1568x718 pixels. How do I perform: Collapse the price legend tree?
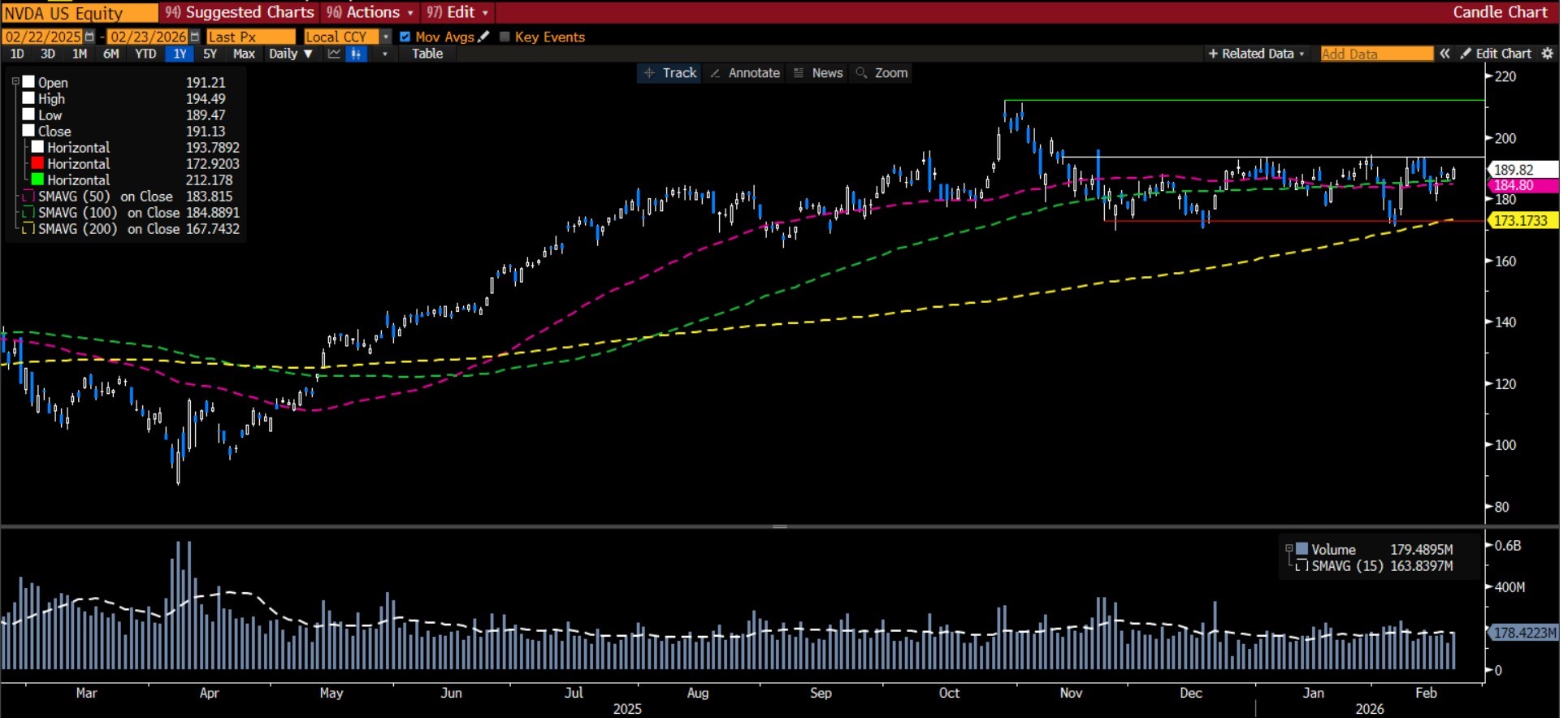[x=15, y=82]
